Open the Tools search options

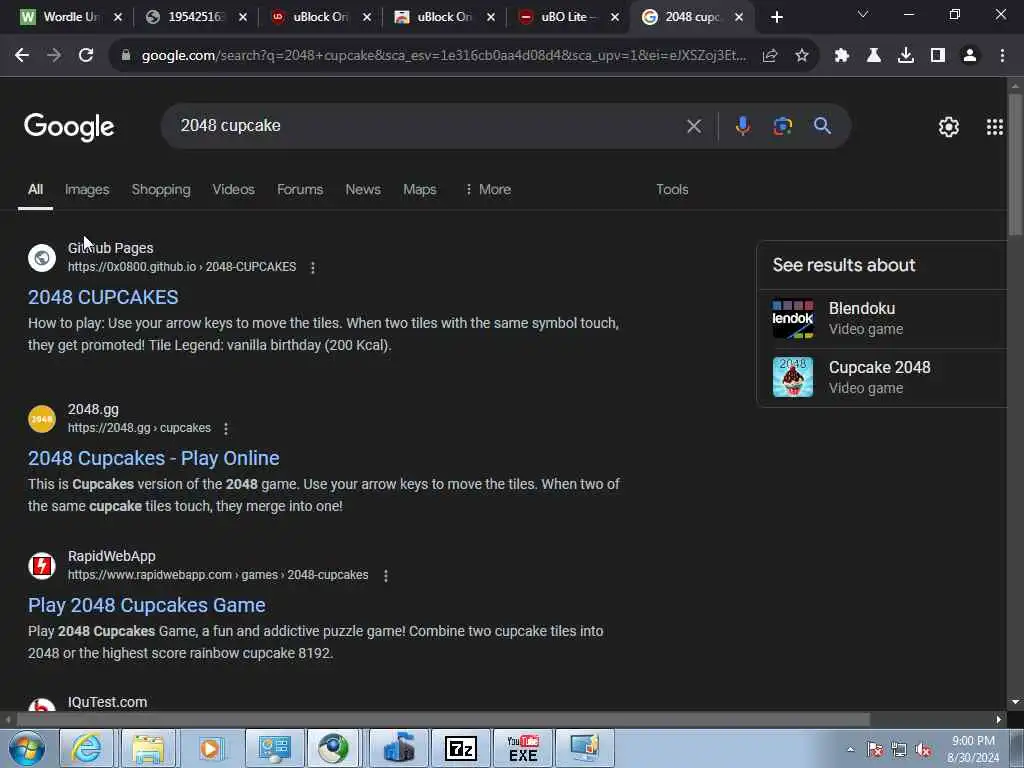[672, 189]
